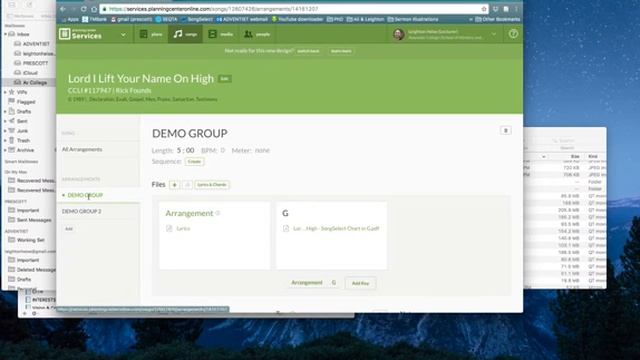Image resolution: width=640 pixels, height=360 pixels.
Task: Open the SongSelect Chart in G pdf
Action: pos(336,228)
